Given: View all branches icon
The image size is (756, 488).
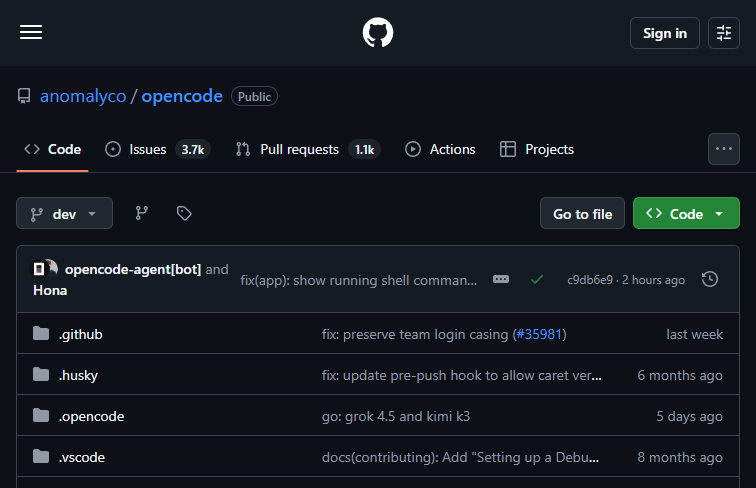Looking at the screenshot, I should pos(142,213).
